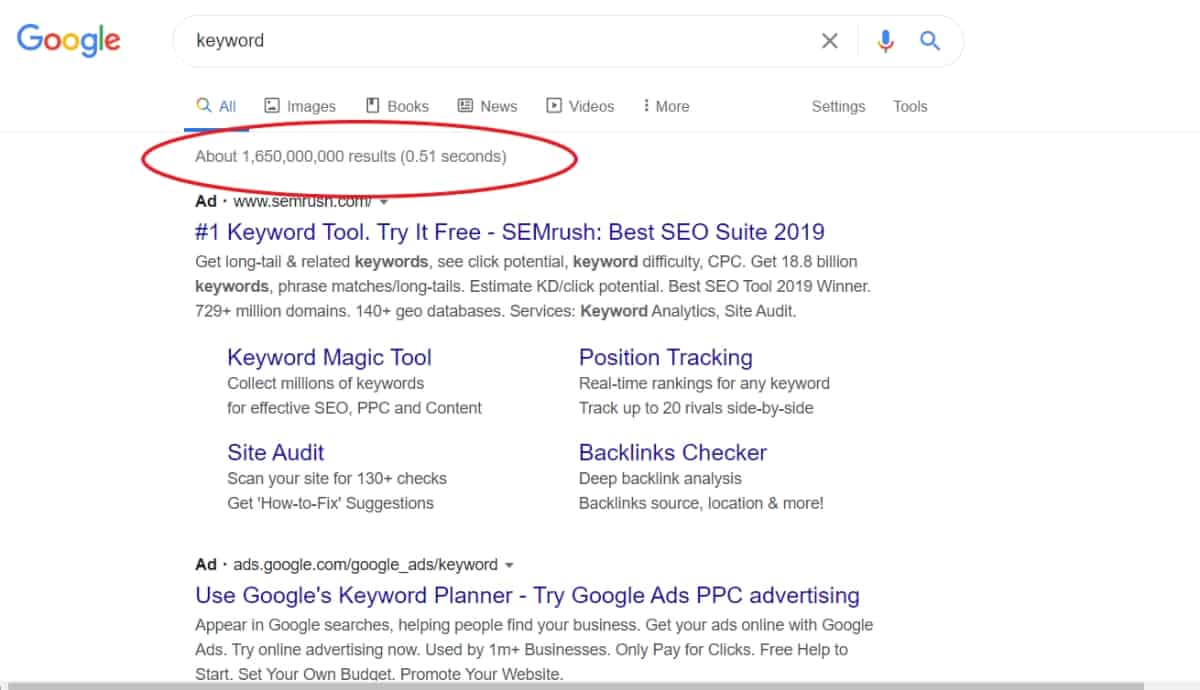
Task: Open the Backlinks Checker sitelink
Action: click(673, 452)
